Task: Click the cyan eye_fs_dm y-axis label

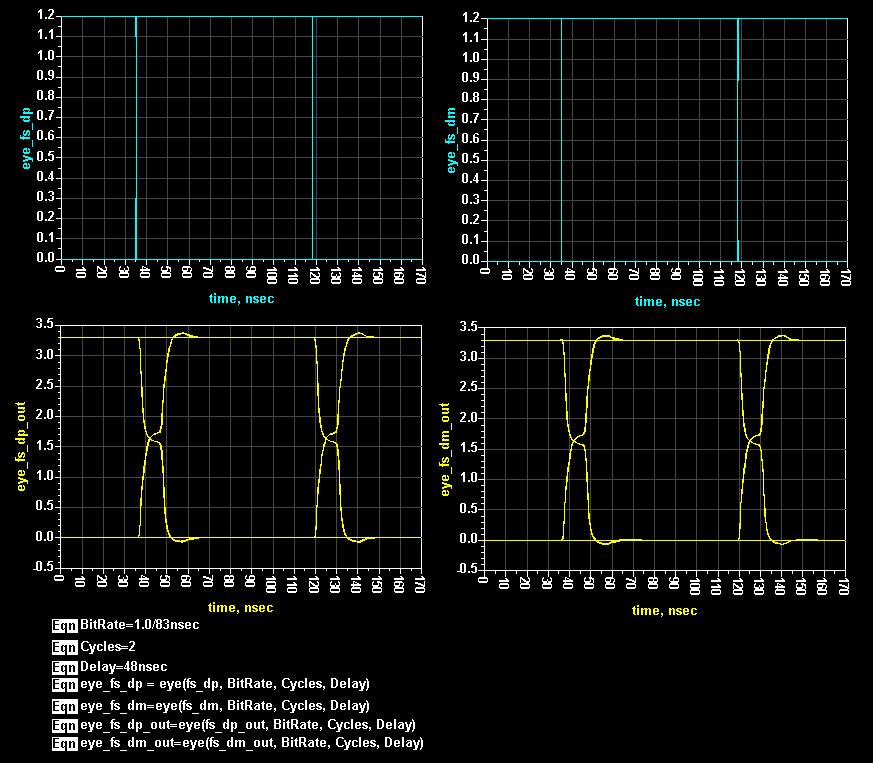Action: (451, 139)
